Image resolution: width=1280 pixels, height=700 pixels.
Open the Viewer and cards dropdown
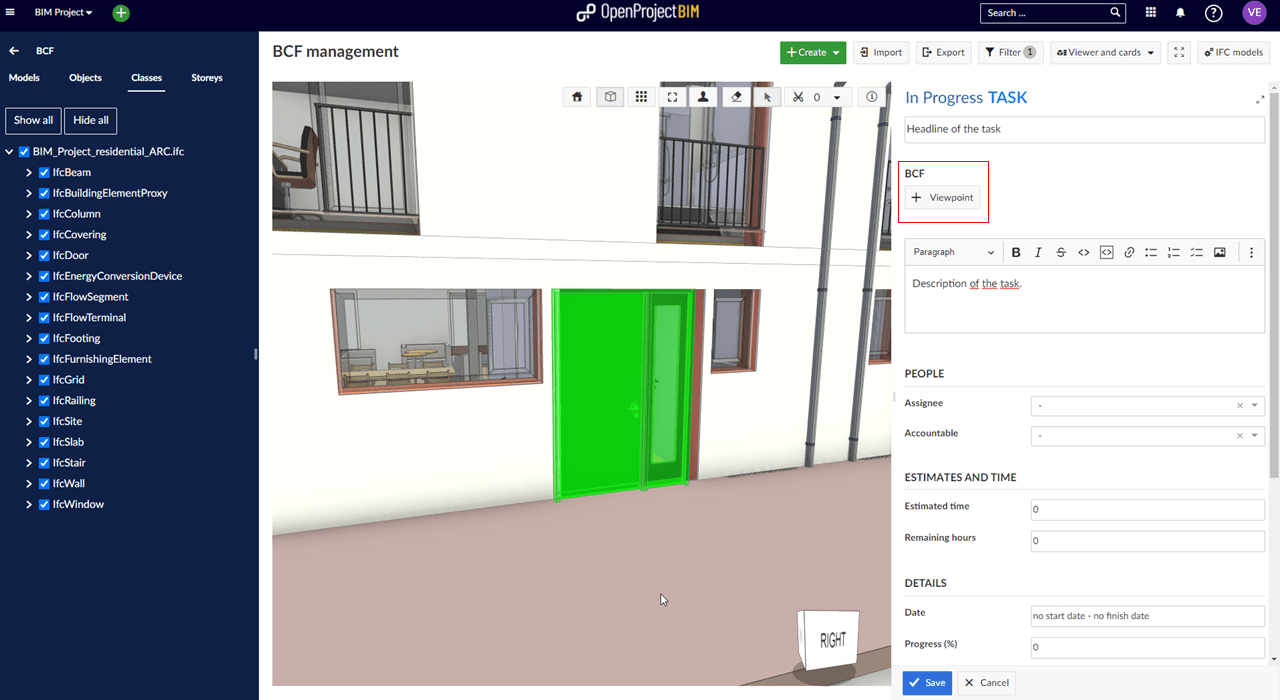pyautogui.click(x=1104, y=53)
